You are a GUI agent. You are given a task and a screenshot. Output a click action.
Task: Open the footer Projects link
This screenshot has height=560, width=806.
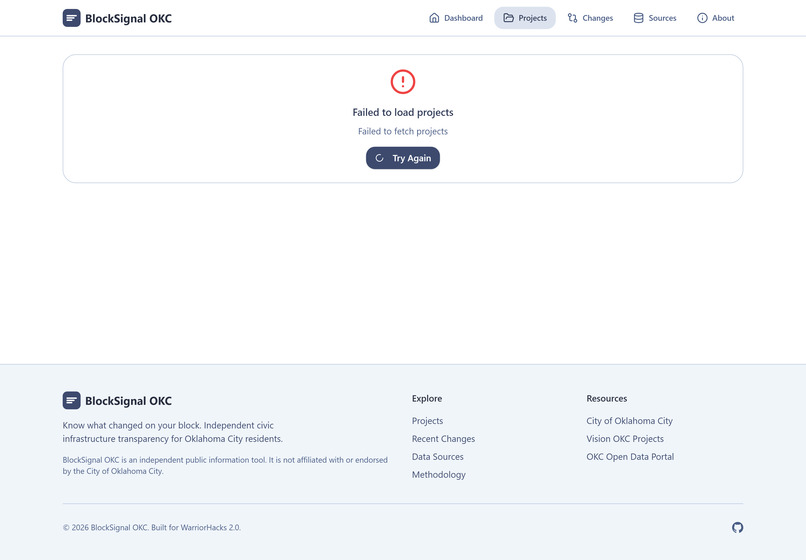point(427,421)
